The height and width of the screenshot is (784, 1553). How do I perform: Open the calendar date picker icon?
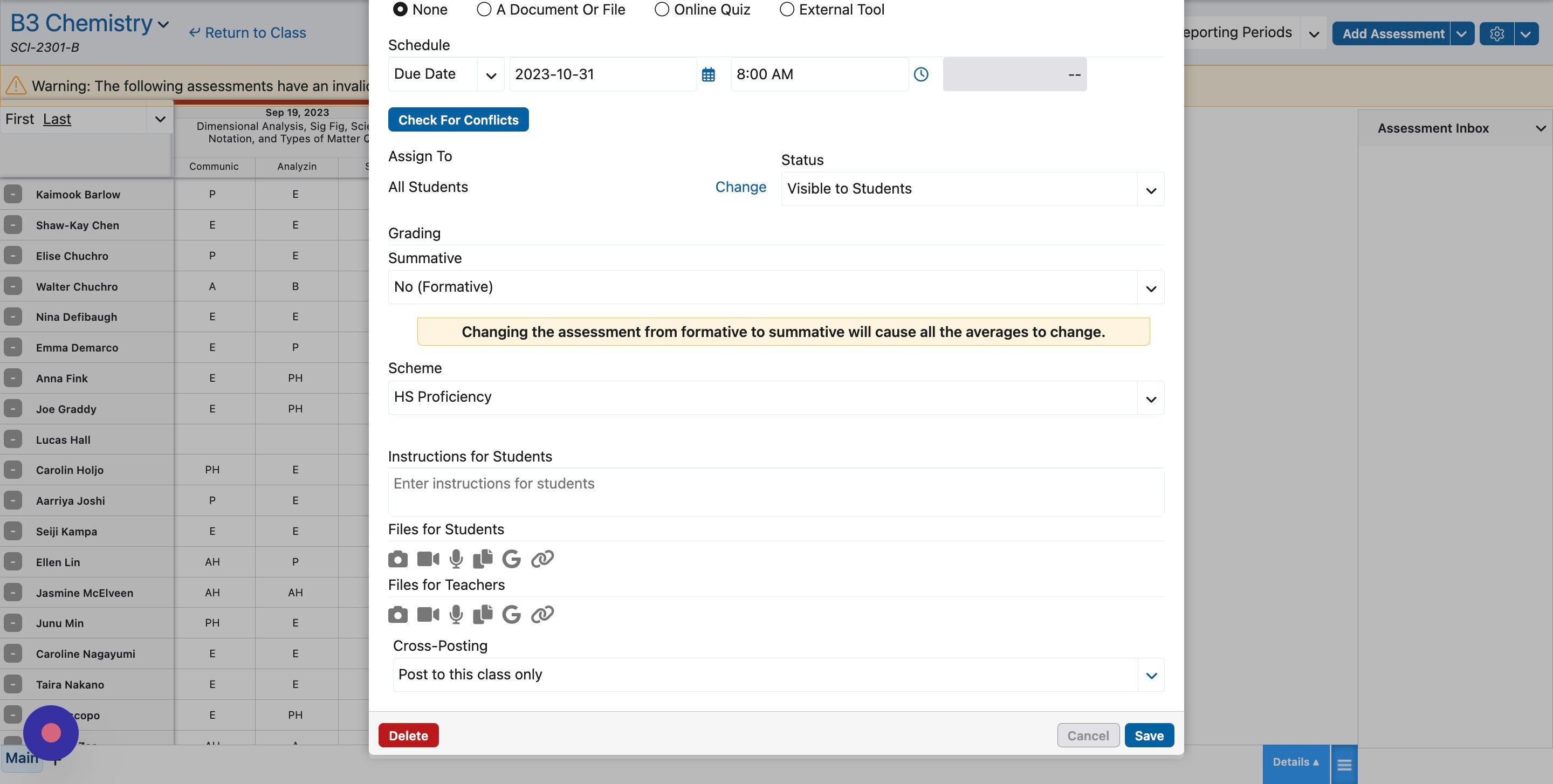709,75
